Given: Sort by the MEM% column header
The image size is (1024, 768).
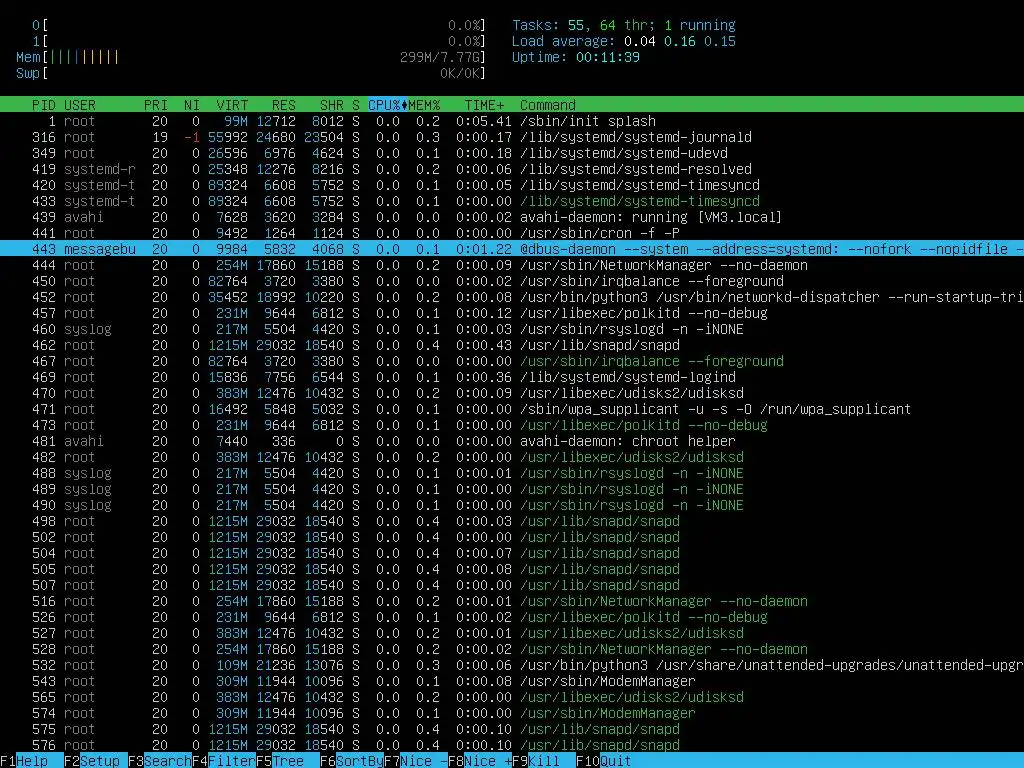Looking at the screenshot, I should (x=424, y=105).
